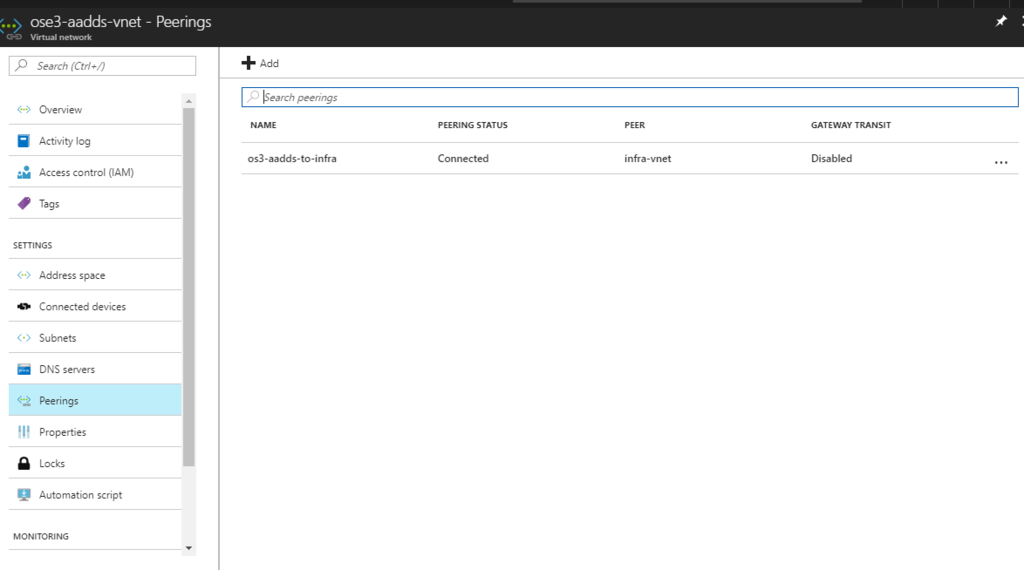Screen dimensions: 1024x570
Task: Click the sidebar scrollbar up arrow
Action: click(189, 101)
